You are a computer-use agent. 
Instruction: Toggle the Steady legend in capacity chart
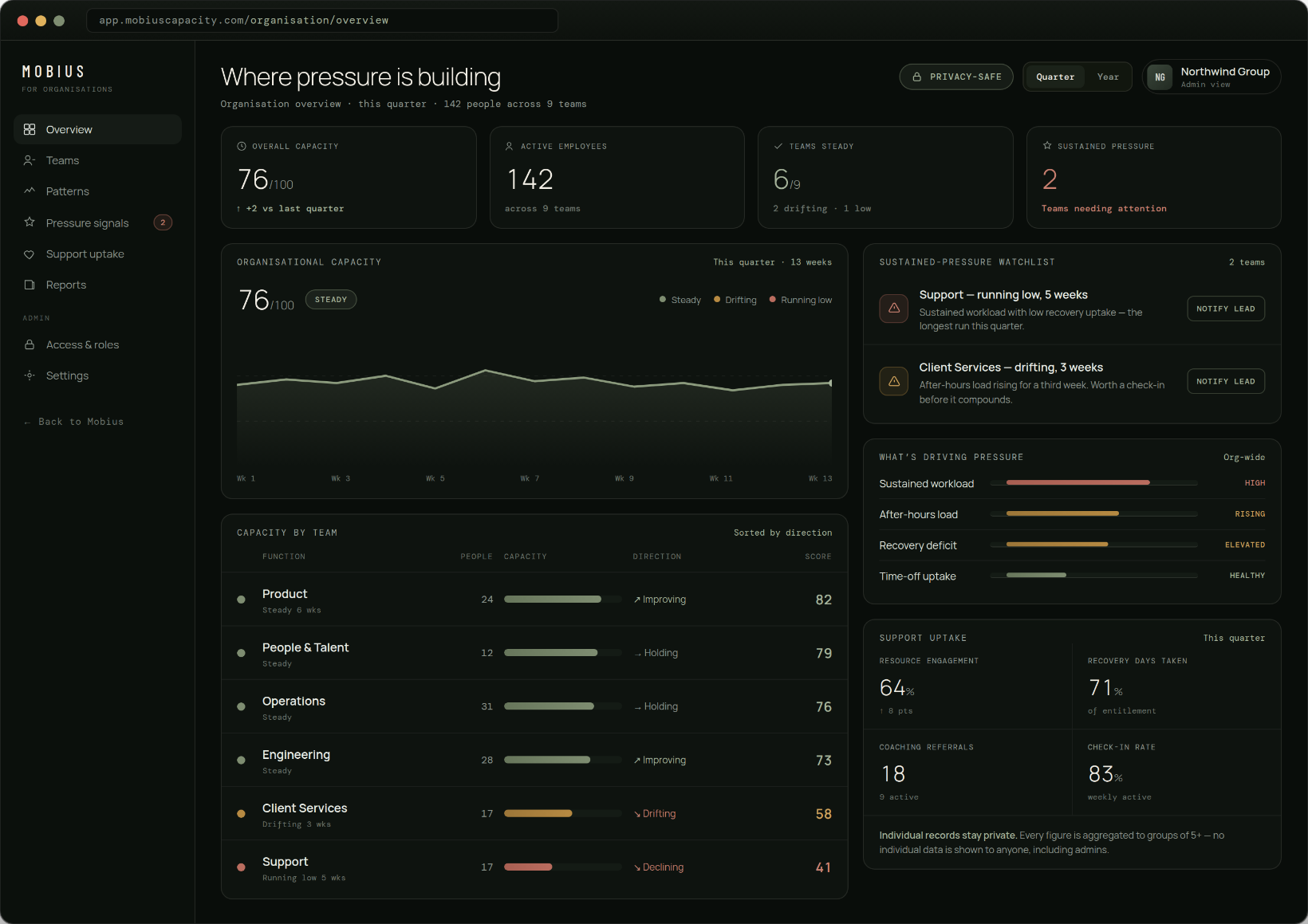pos(680,300)
